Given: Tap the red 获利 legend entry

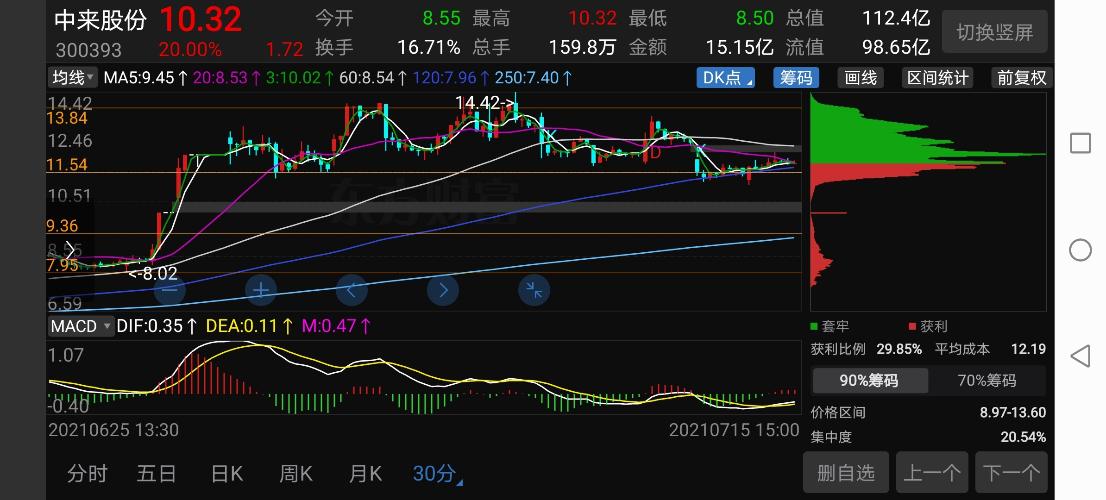Looking at the screenshot, I should coord(928,327).
